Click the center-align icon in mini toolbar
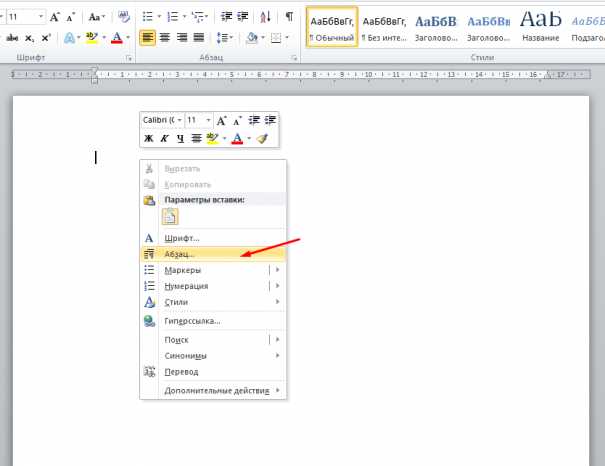Screen dimensions: 605x466 click(196, 138)
